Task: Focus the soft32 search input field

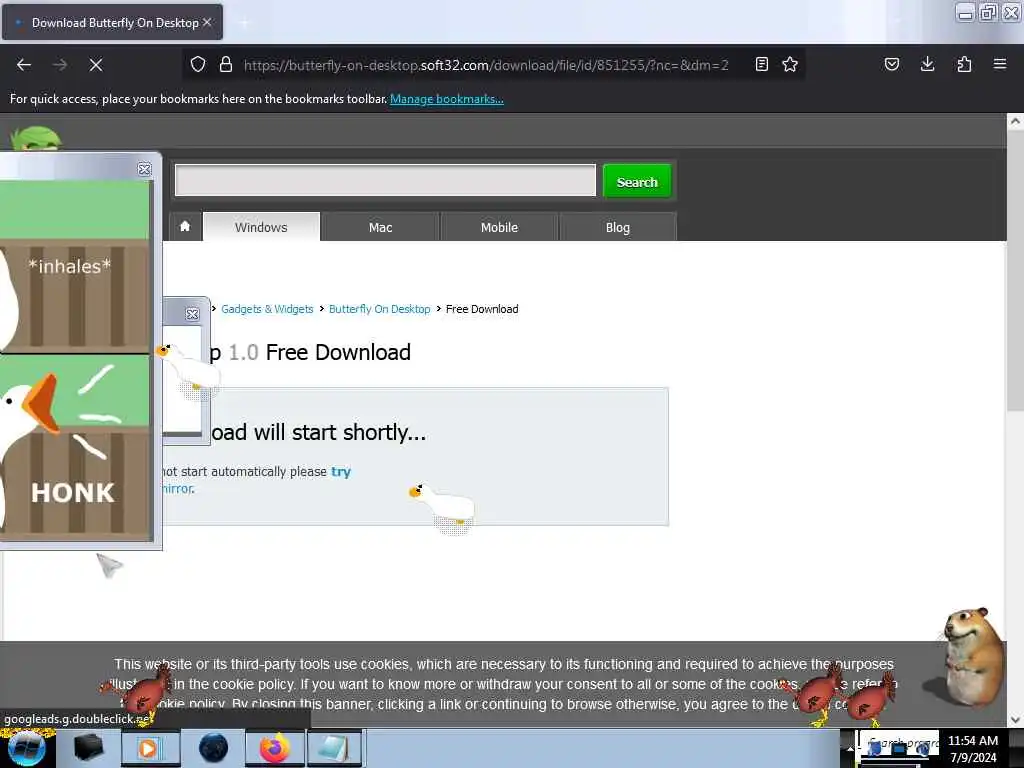Action: 385,180
